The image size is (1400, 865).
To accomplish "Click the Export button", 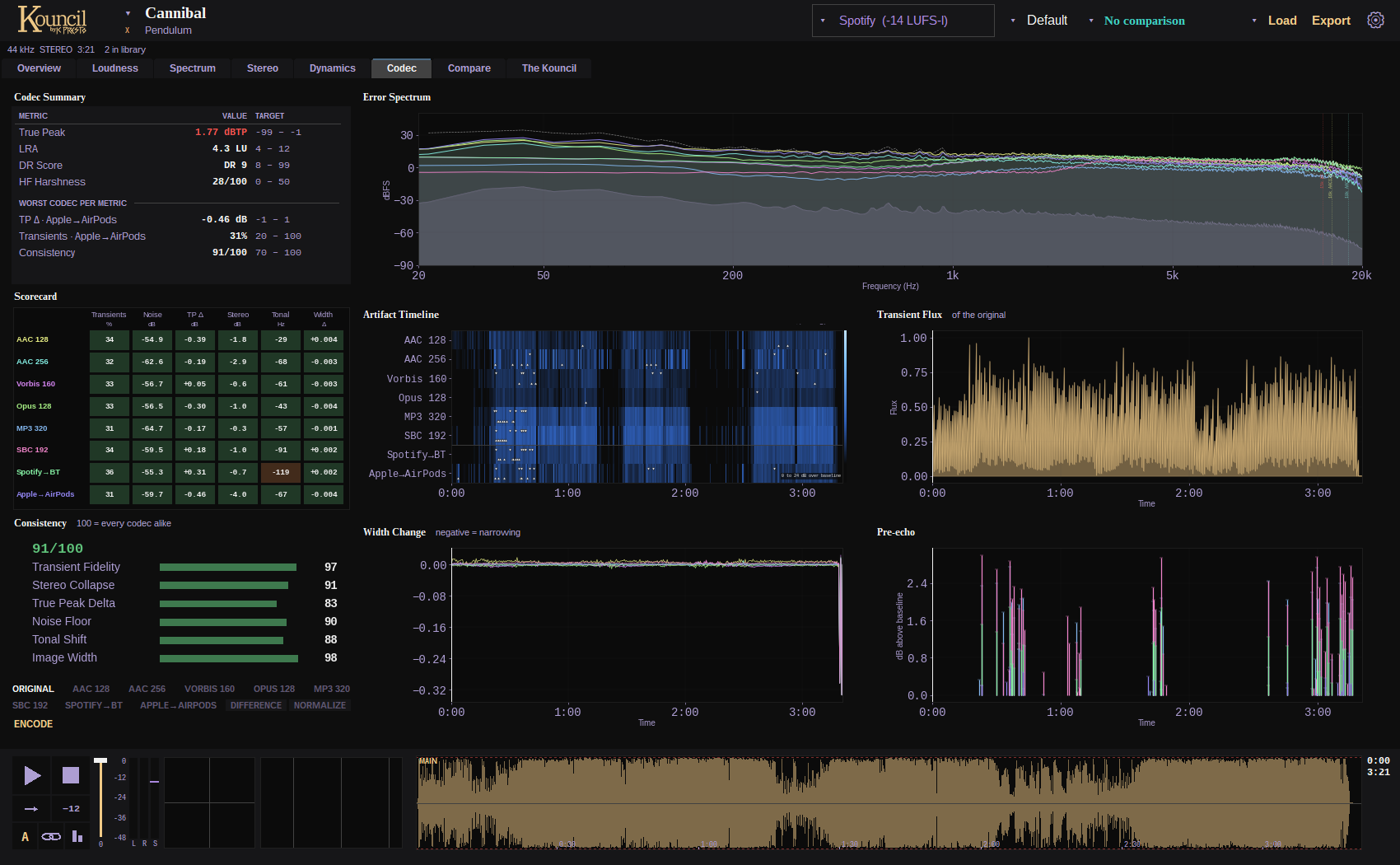I will pyautogui.click(x=1331, y=21).
